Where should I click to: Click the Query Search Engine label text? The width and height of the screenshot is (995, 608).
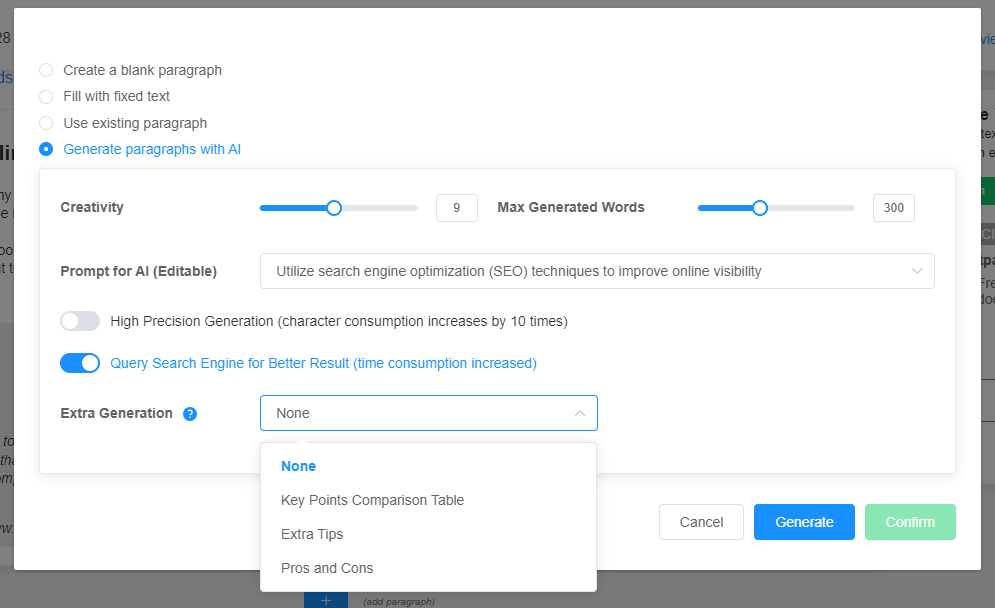pyautogui.click(x=324, y=363)
